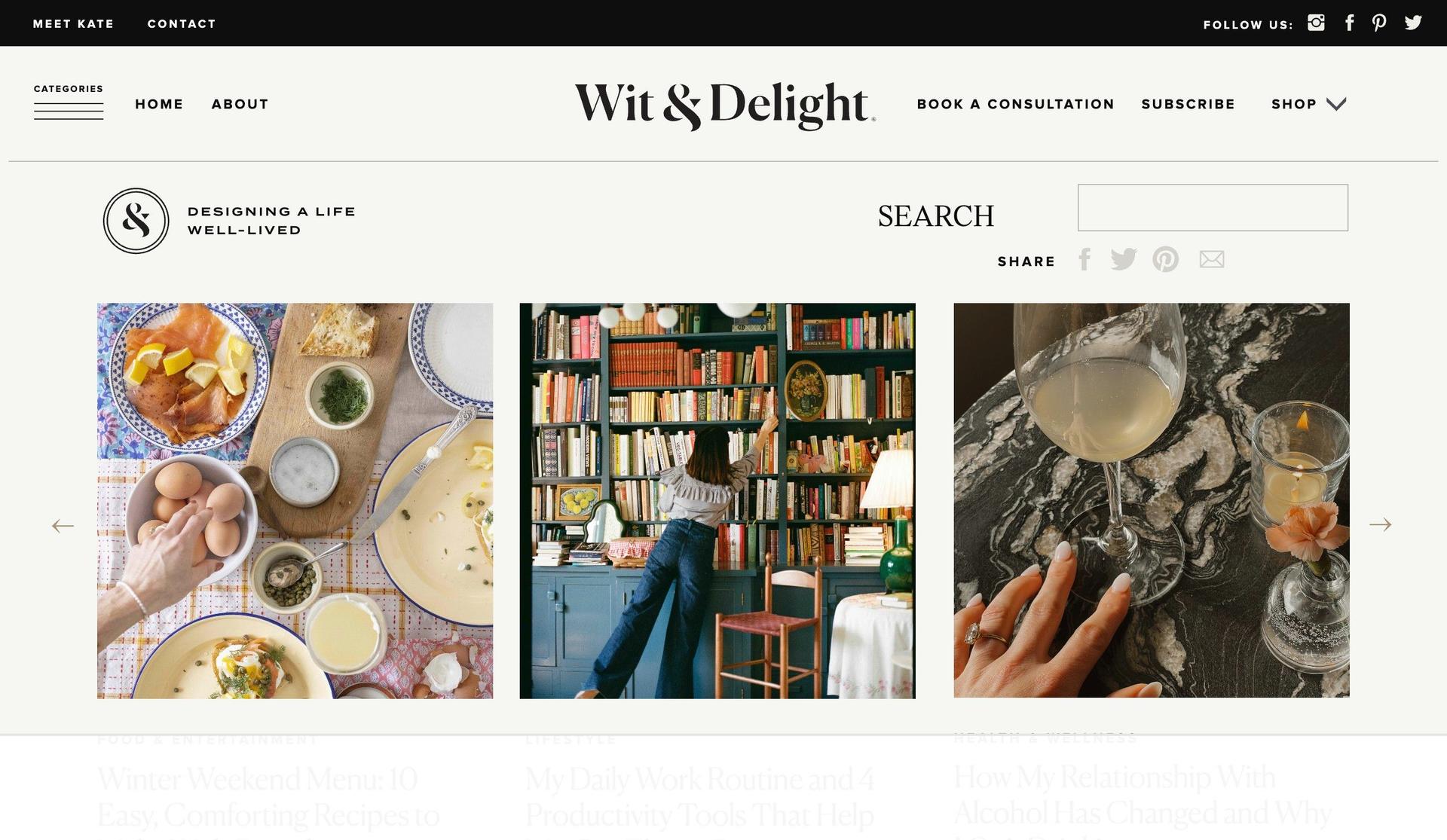Share via Pinterest icon
1447x840 pixels.
click(x=1165, y=259)
